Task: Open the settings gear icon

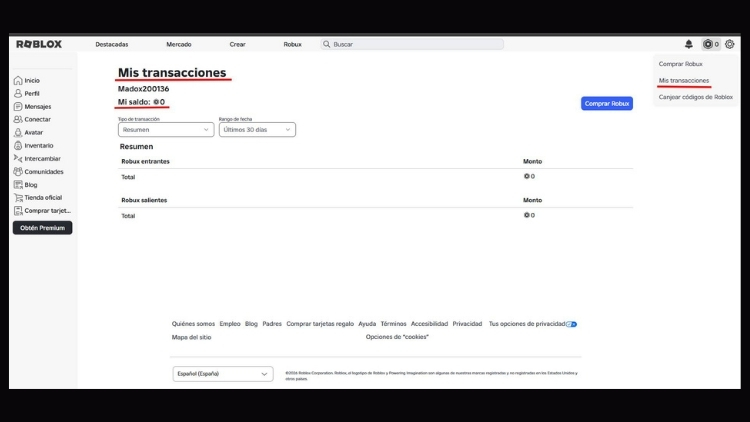Action: click(729, 44)
